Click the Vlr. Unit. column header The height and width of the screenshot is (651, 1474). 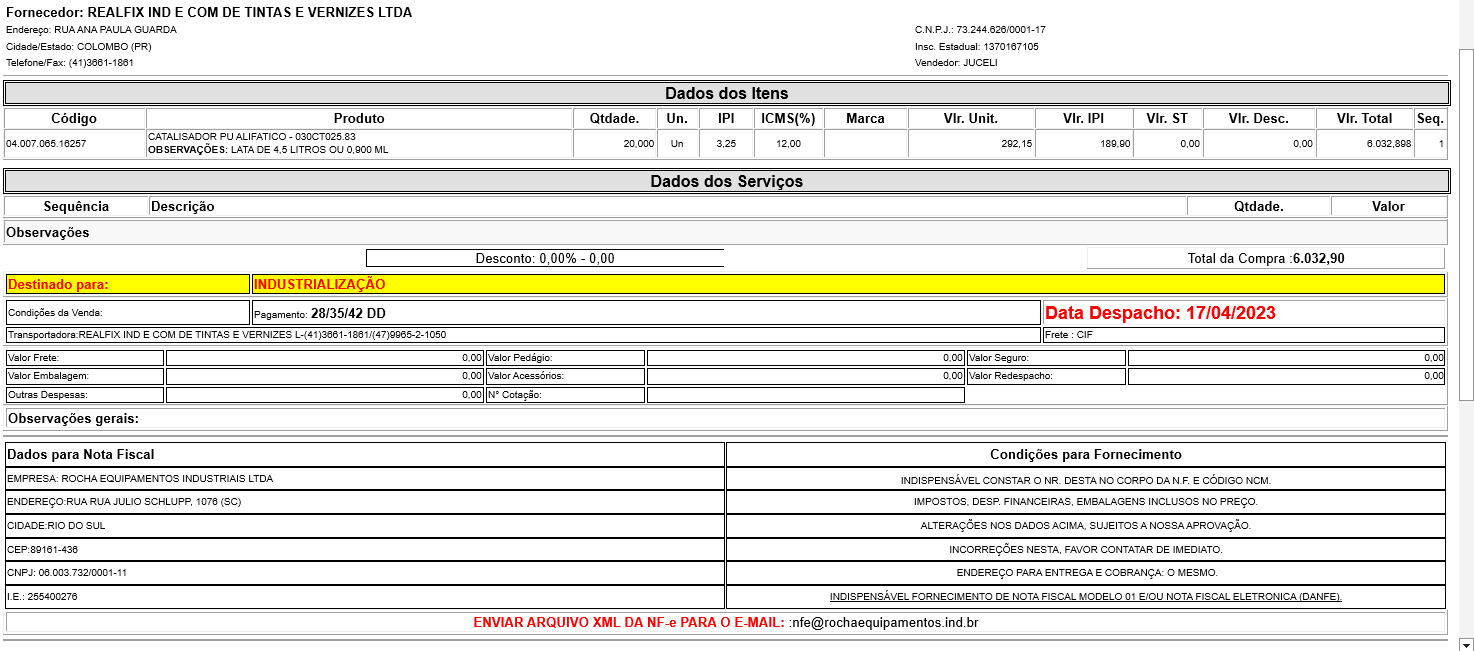tap(970, 118)
